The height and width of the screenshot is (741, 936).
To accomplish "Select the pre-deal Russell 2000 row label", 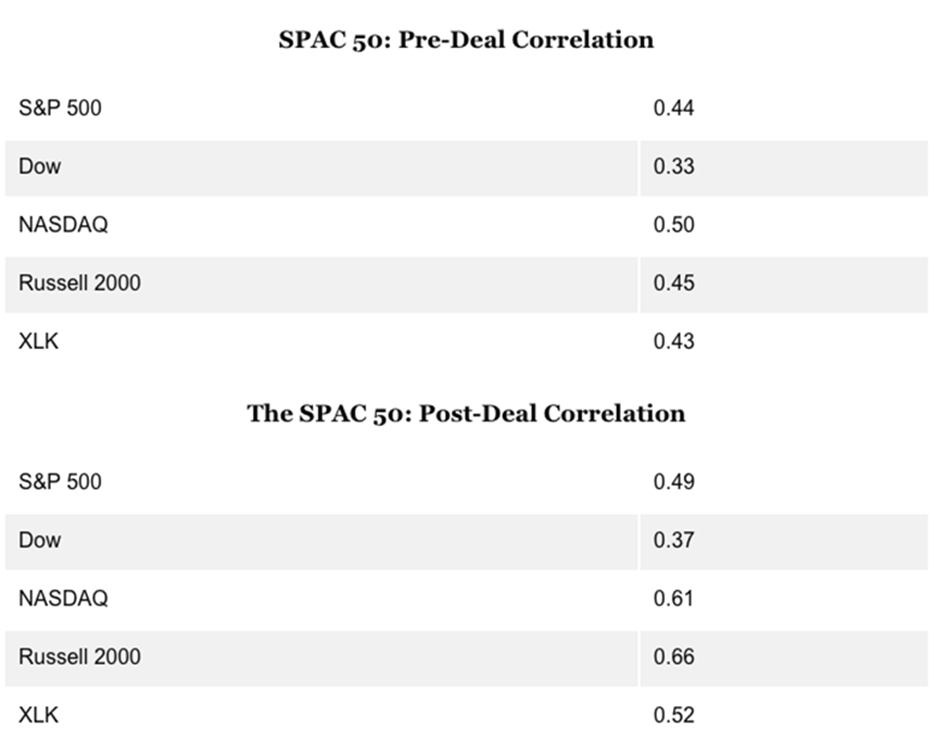I will (79, 283).
